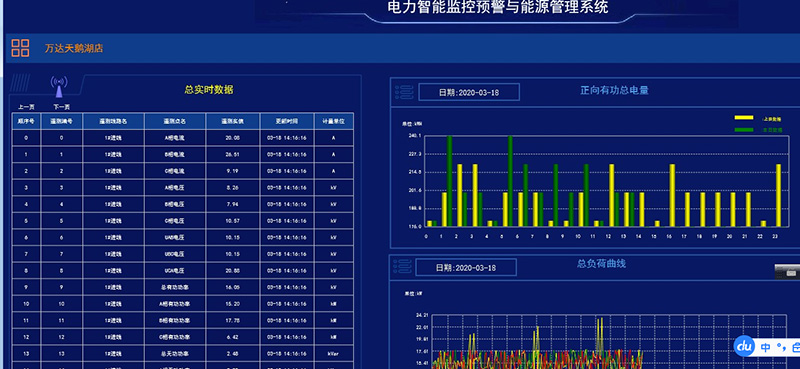Click the yellow bar at hour 16

pos(672,195)
